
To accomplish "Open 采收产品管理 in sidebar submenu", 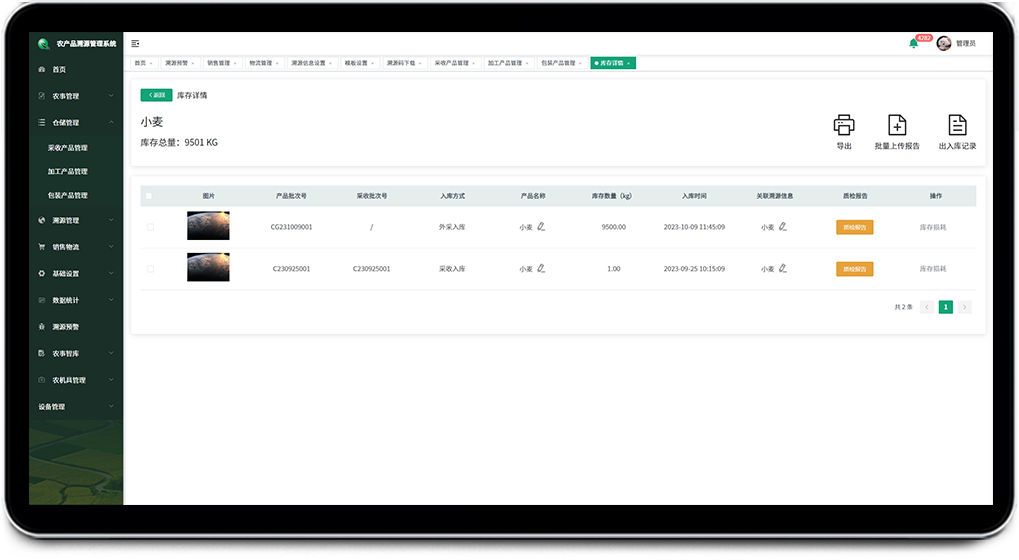I will coord(68,148).
